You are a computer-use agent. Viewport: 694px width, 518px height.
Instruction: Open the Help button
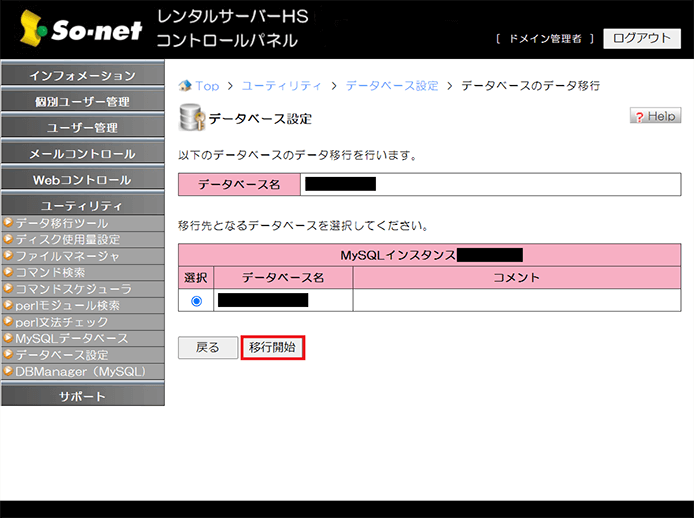pos(655,116)
